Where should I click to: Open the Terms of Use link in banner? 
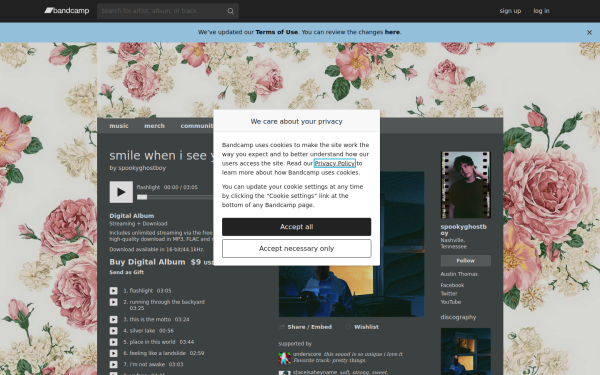277,32
